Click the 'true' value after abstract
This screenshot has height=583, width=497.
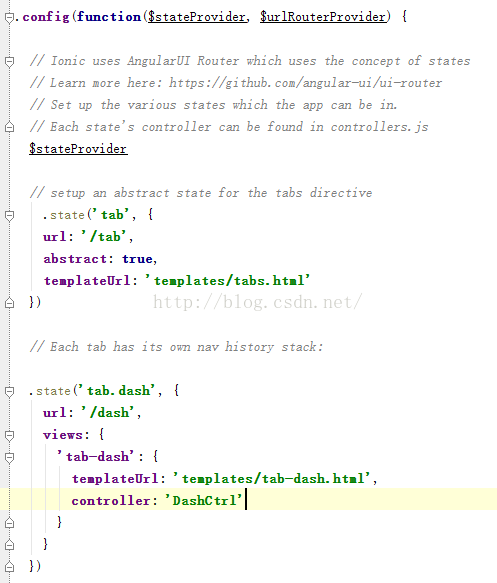click(x=137, y=258)
